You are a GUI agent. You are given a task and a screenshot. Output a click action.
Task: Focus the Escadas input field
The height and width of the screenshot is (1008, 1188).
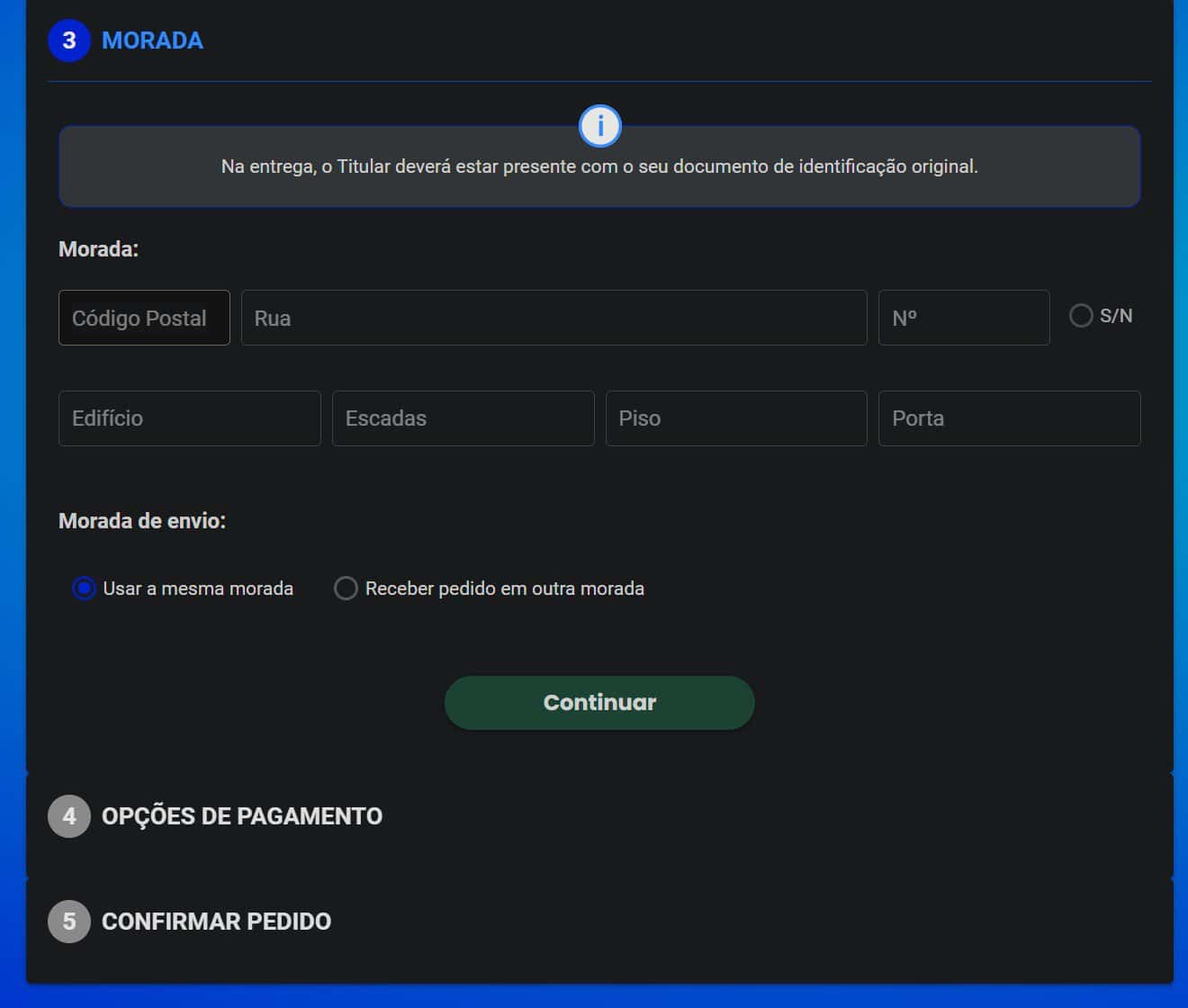pyautogui.click(x=463, y=418)
